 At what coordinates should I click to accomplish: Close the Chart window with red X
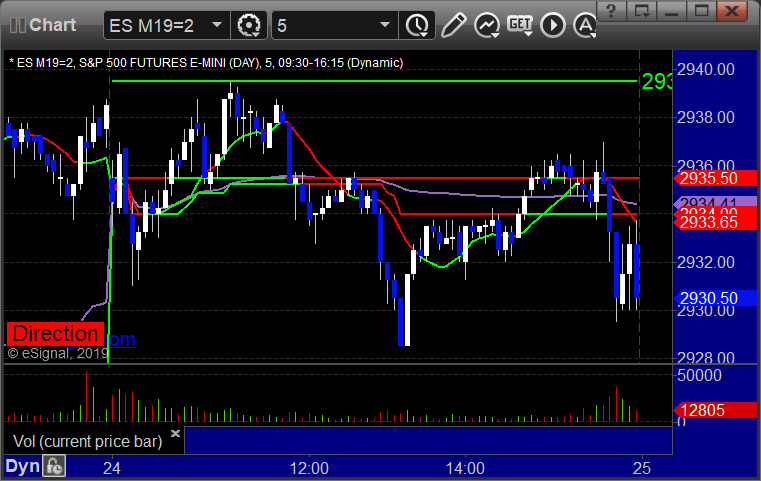pyautogui.click(x=732, y=11)
